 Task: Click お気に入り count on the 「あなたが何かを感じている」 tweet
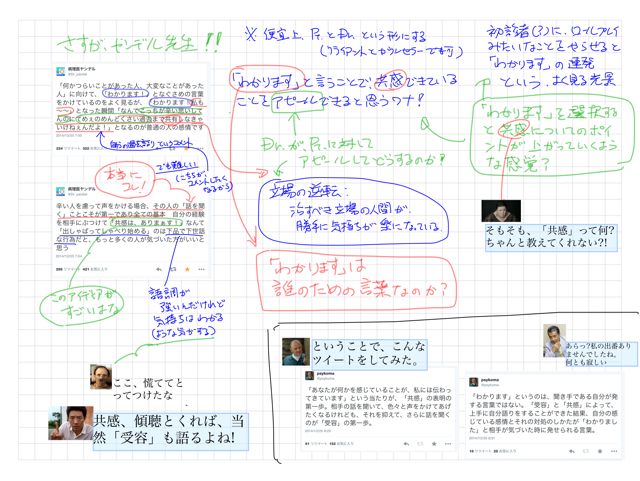(341, 443)
